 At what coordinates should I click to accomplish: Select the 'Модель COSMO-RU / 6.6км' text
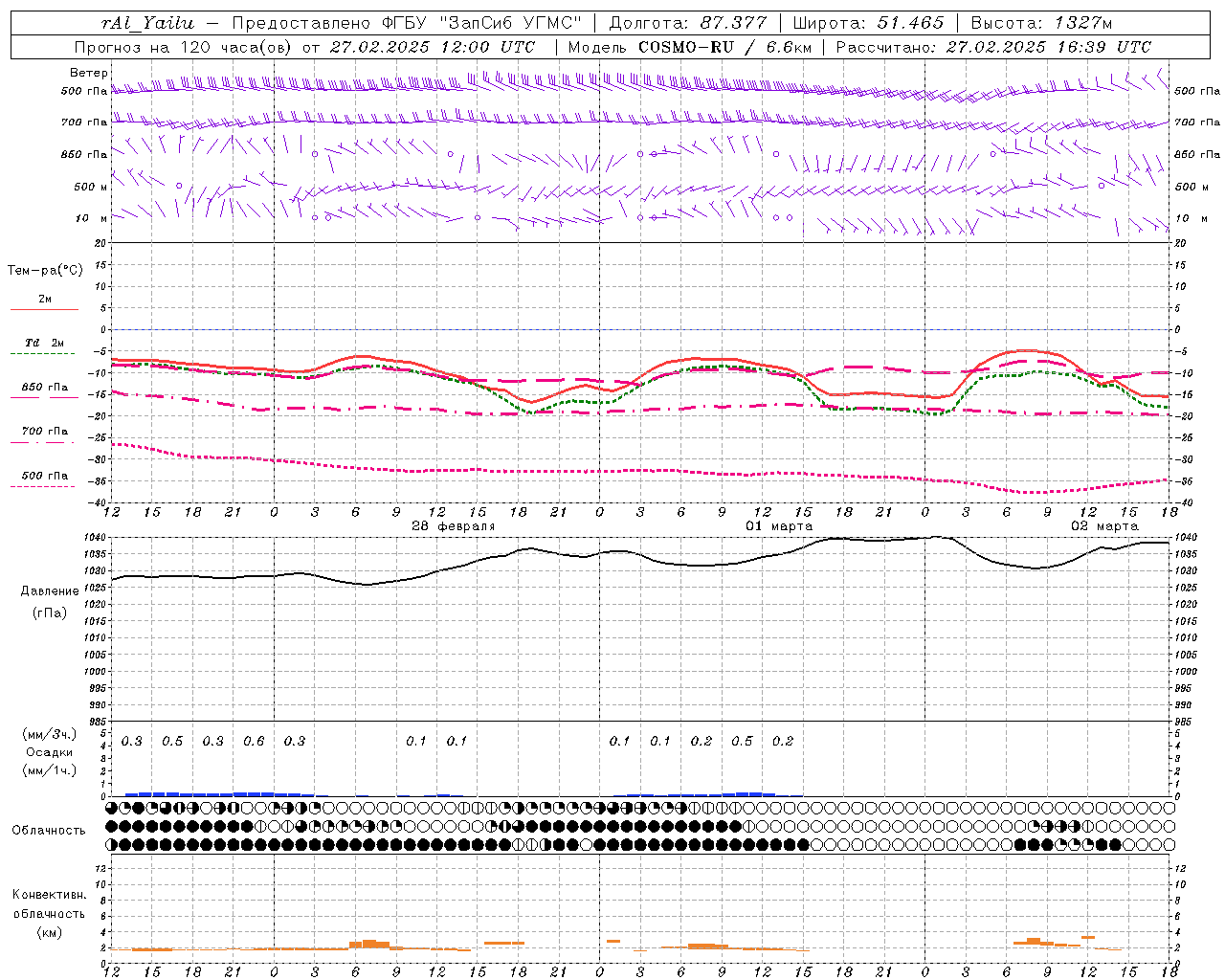[x=689, y=47]
